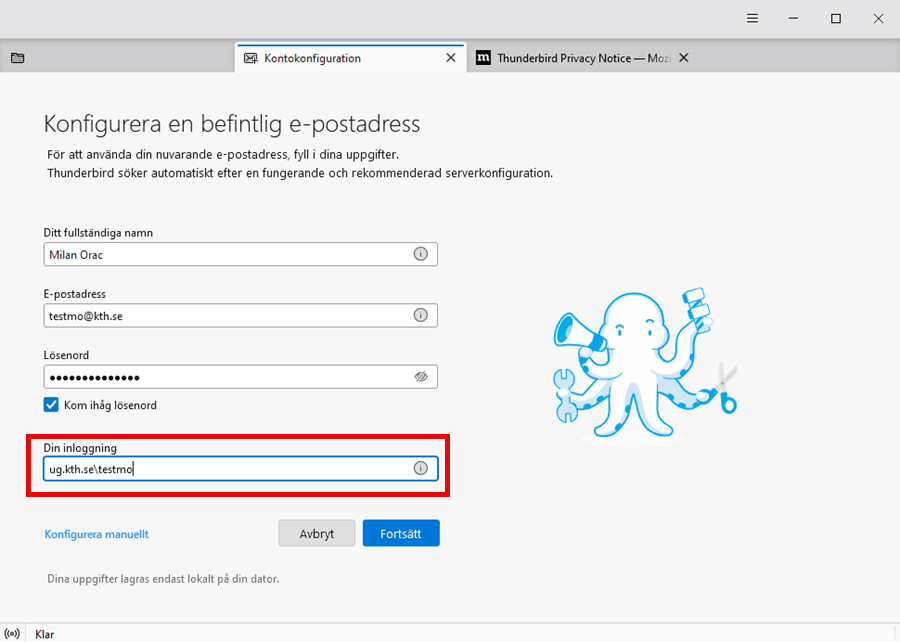Click the connection status icon in status bar
This screenshot has width=900, height=642.
pos(13,634)
